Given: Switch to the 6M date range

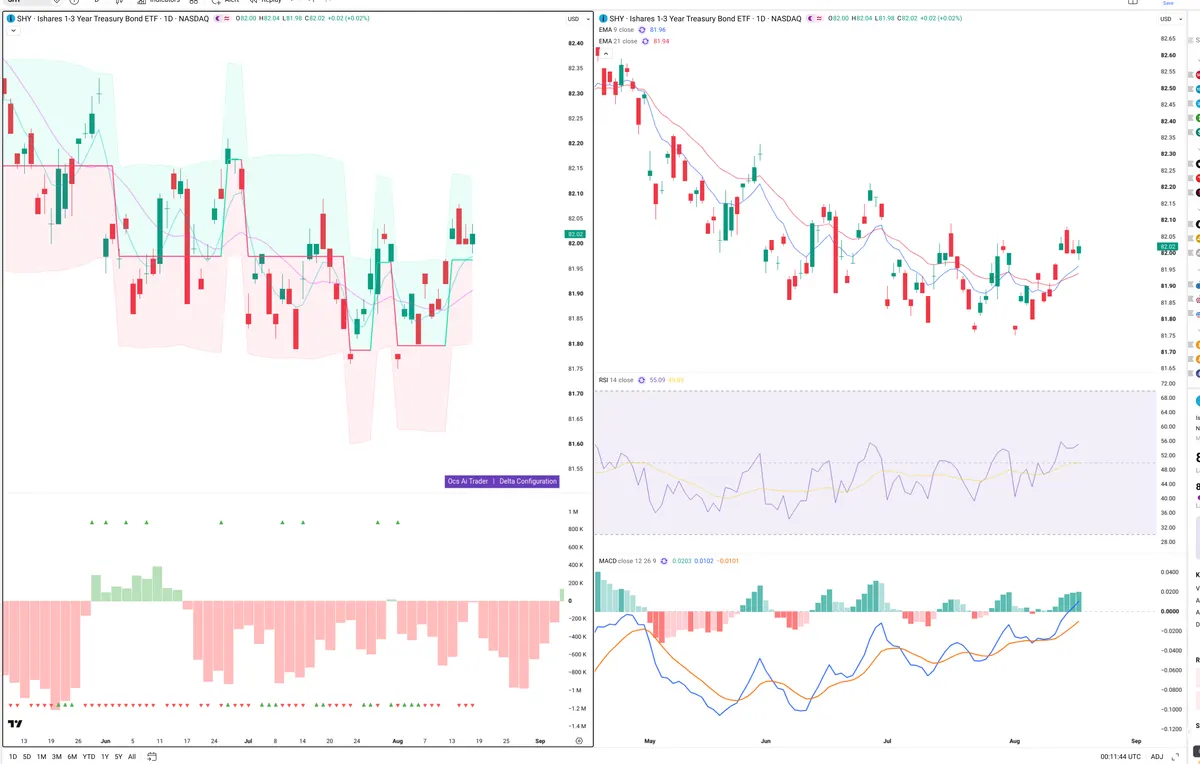Looking at the screenshot, I should (x=72, y=757).
